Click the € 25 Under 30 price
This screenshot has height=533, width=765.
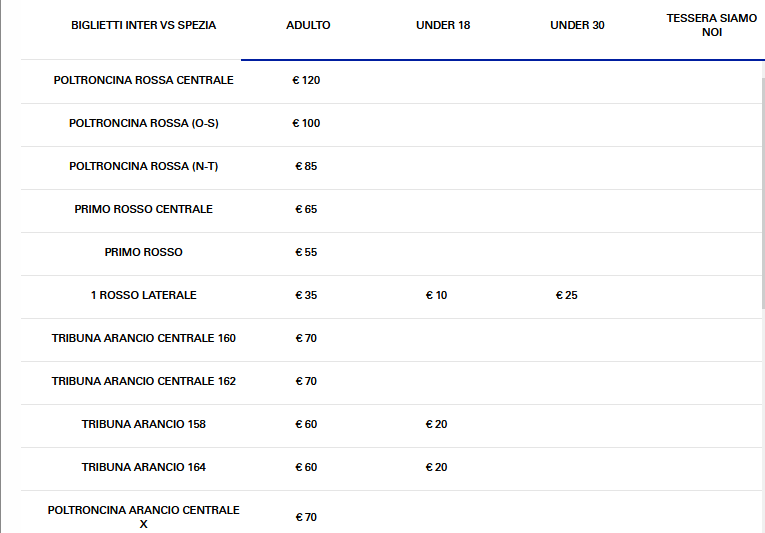[567, 295]
